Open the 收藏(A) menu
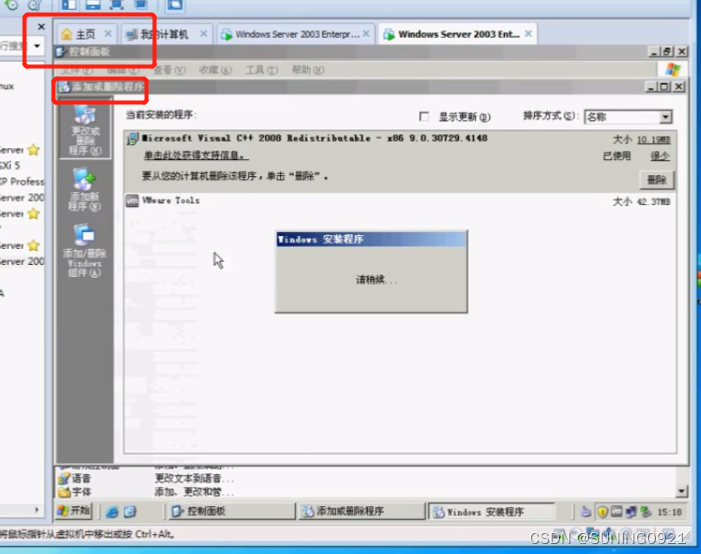701x554 pixels. (x=215, y=70)
